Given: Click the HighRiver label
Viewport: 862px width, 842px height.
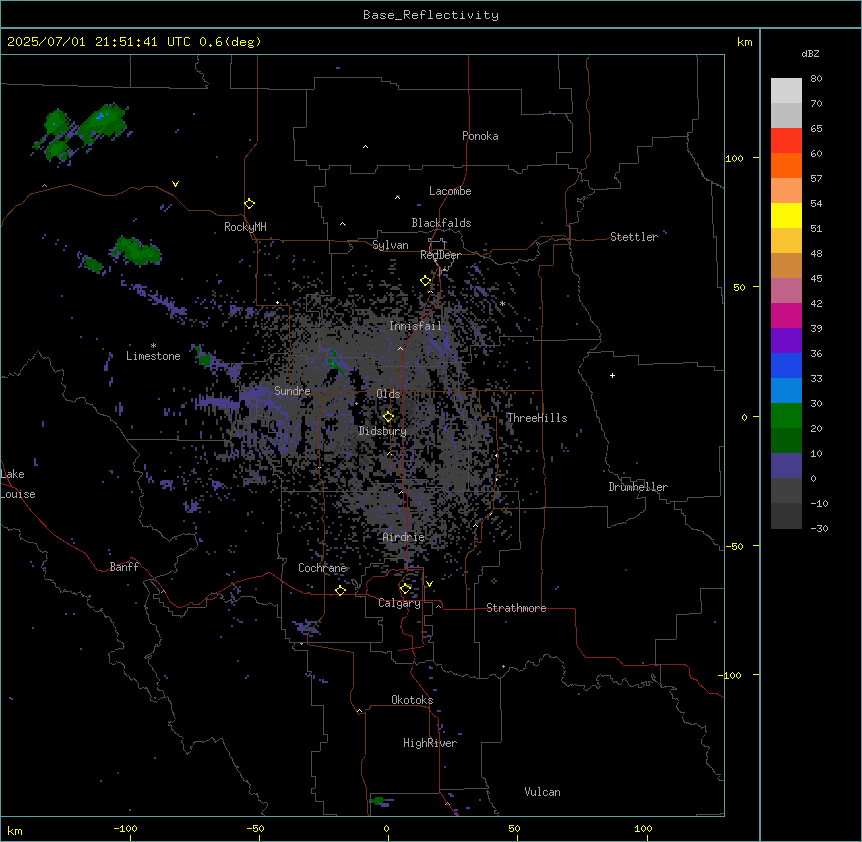Looking at the screenshot, I should 430,743.
